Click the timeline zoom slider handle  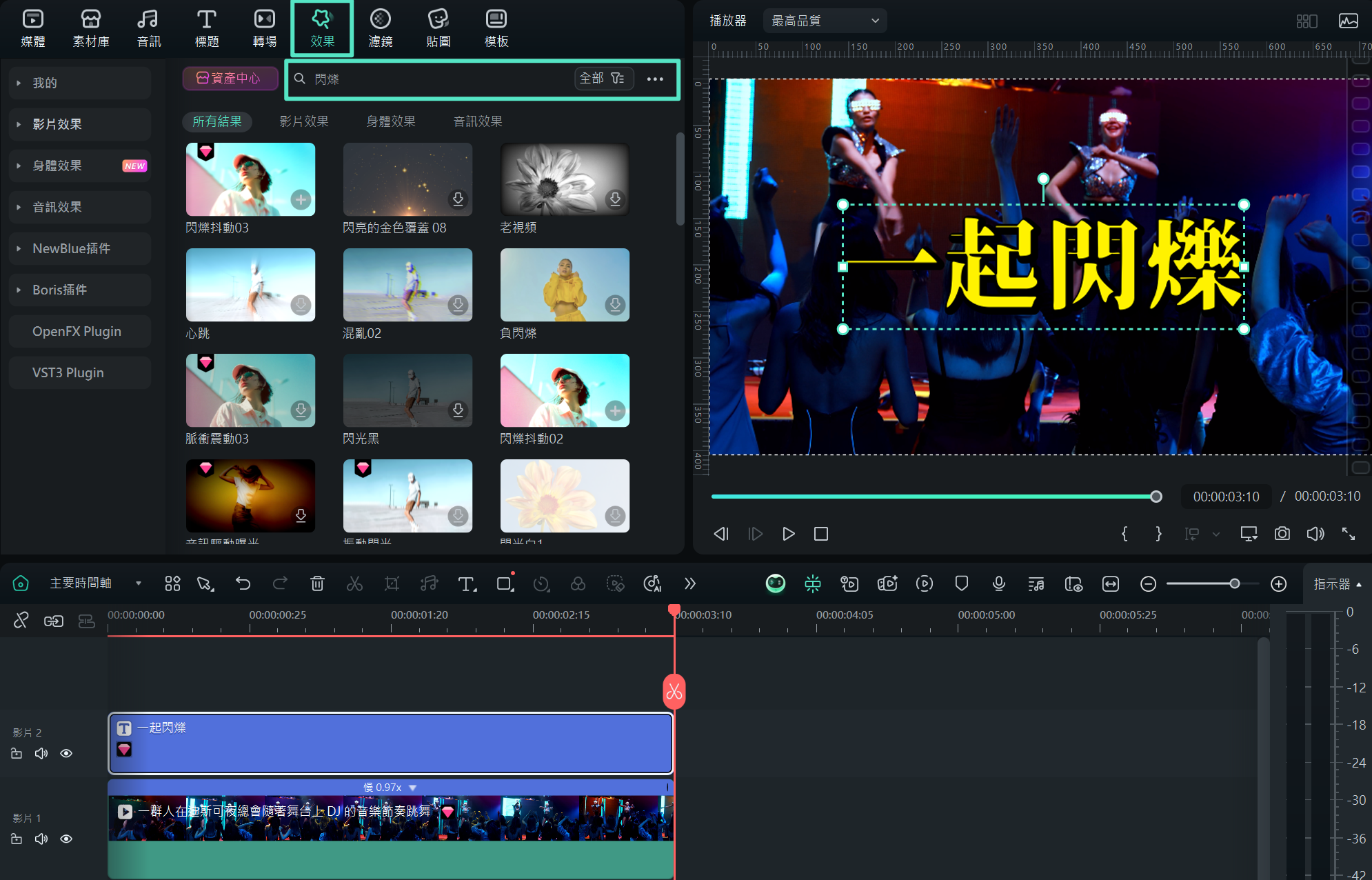coord(1234,584)
